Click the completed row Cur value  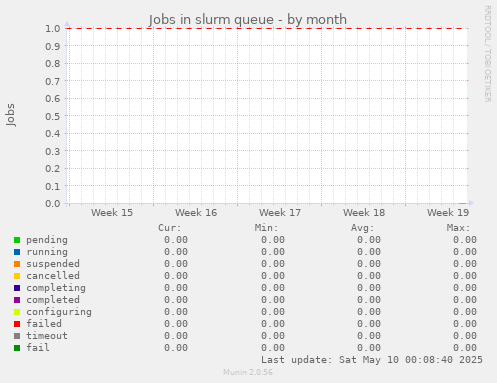[x=176, y=300]
